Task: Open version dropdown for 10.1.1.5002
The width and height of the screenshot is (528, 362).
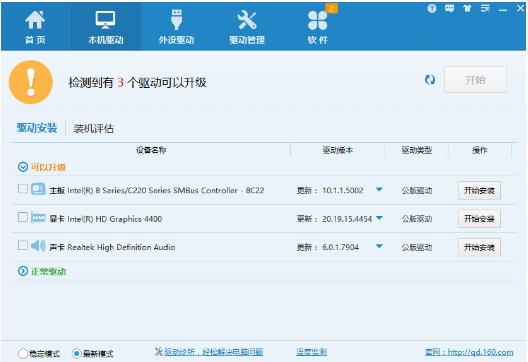Action: click(x=379, y=190)
